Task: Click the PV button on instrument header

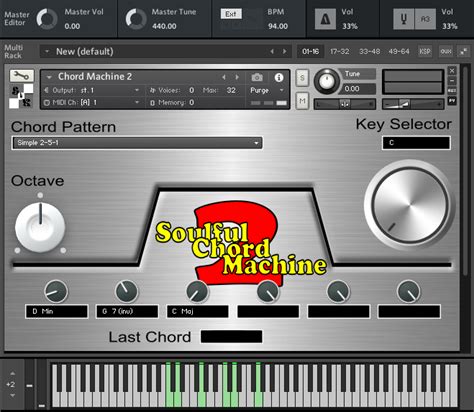Action: point(452,100)
